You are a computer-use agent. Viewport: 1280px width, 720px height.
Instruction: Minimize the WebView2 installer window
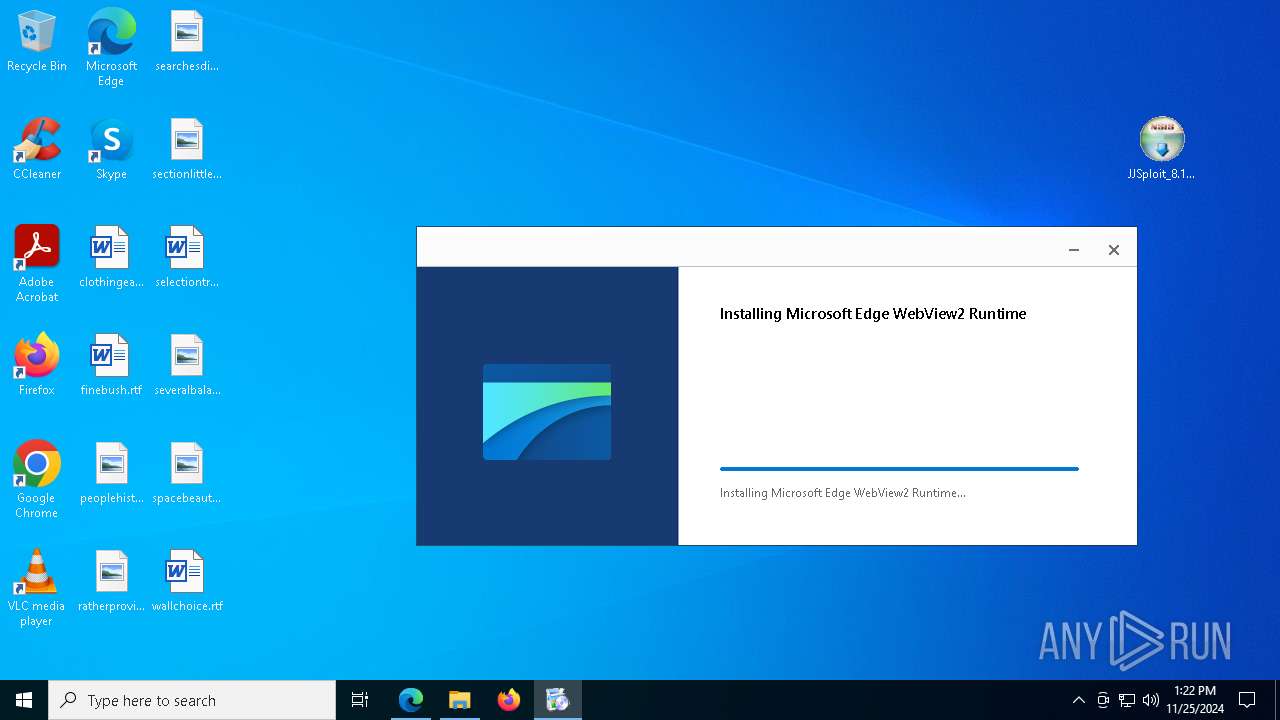point(1074,250)
